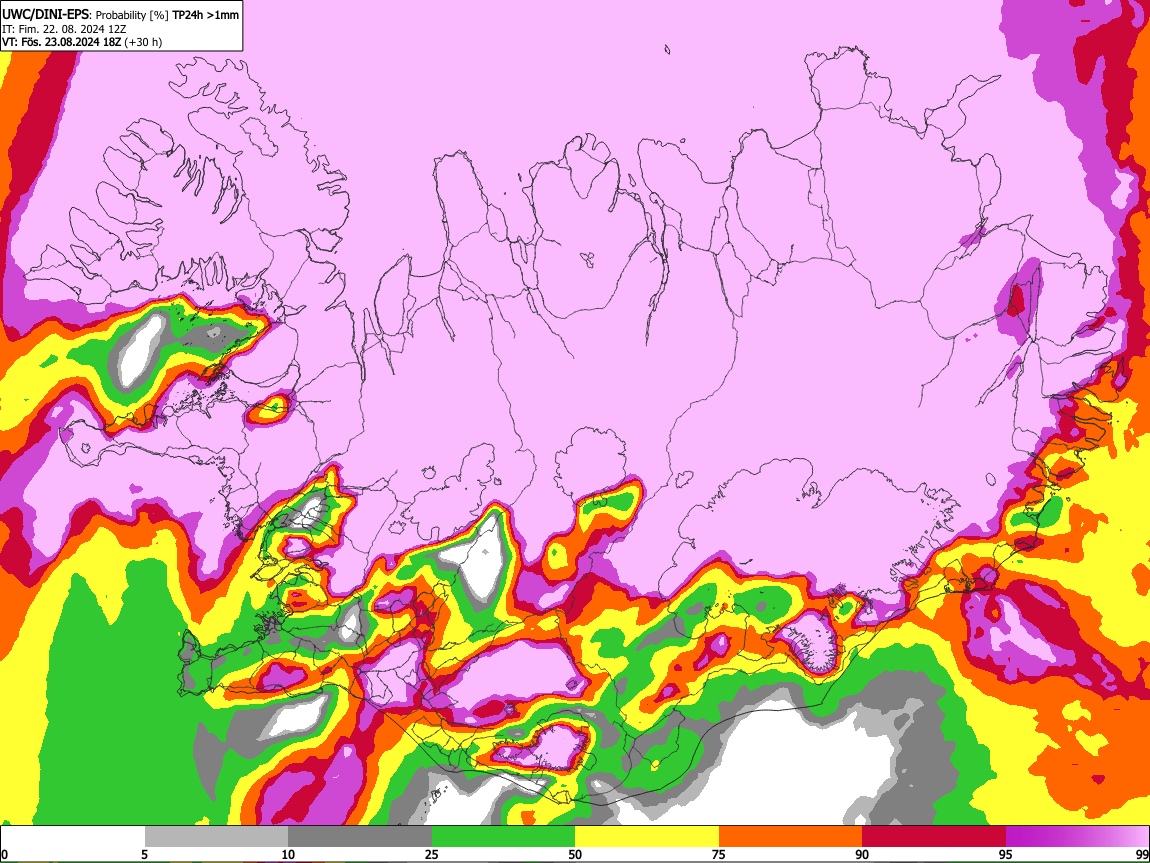Viewport: 1150px width, 863px height.
Task: Click the green 25–50% legend swatch
Action: [503, 837]
